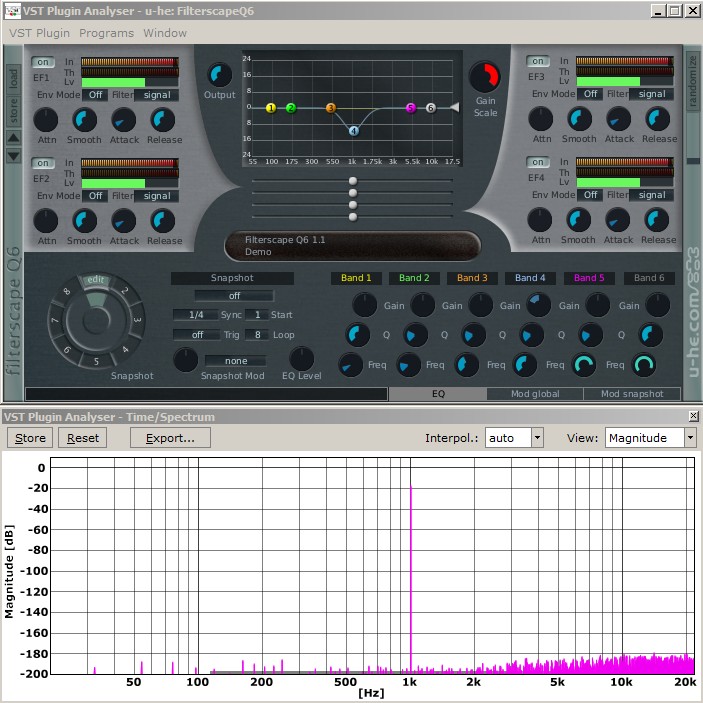The width and height of the screenshot is (703, 703).
Task: Click the up arrow preset button
Action: [13, 138]
